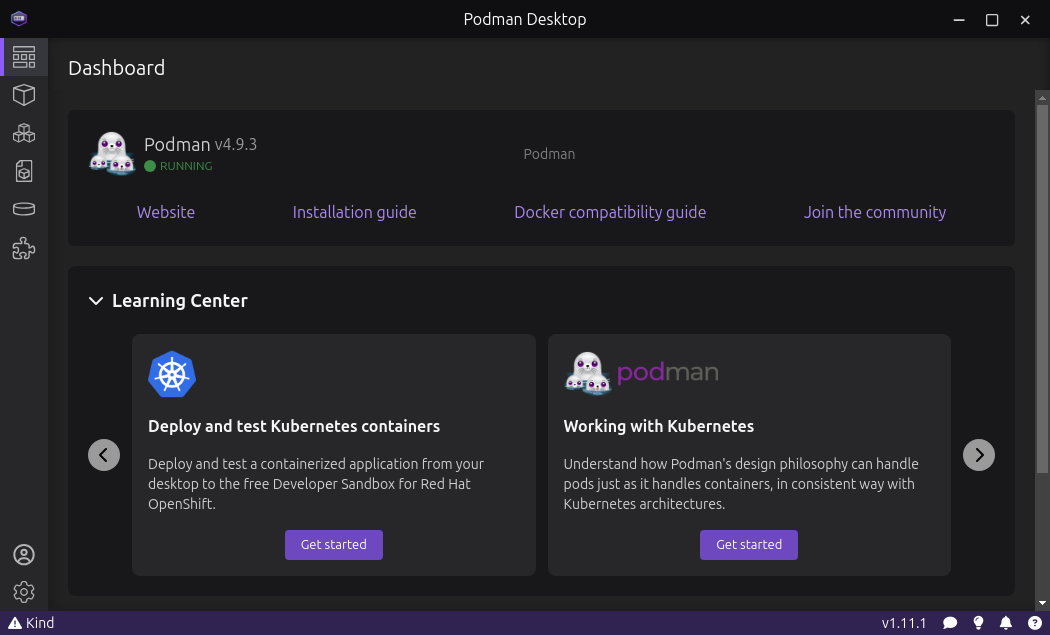The width and height of the screenshot is (1050, 635).
Task: Click the Kind status bar item
Action: [x=31, y=623]
